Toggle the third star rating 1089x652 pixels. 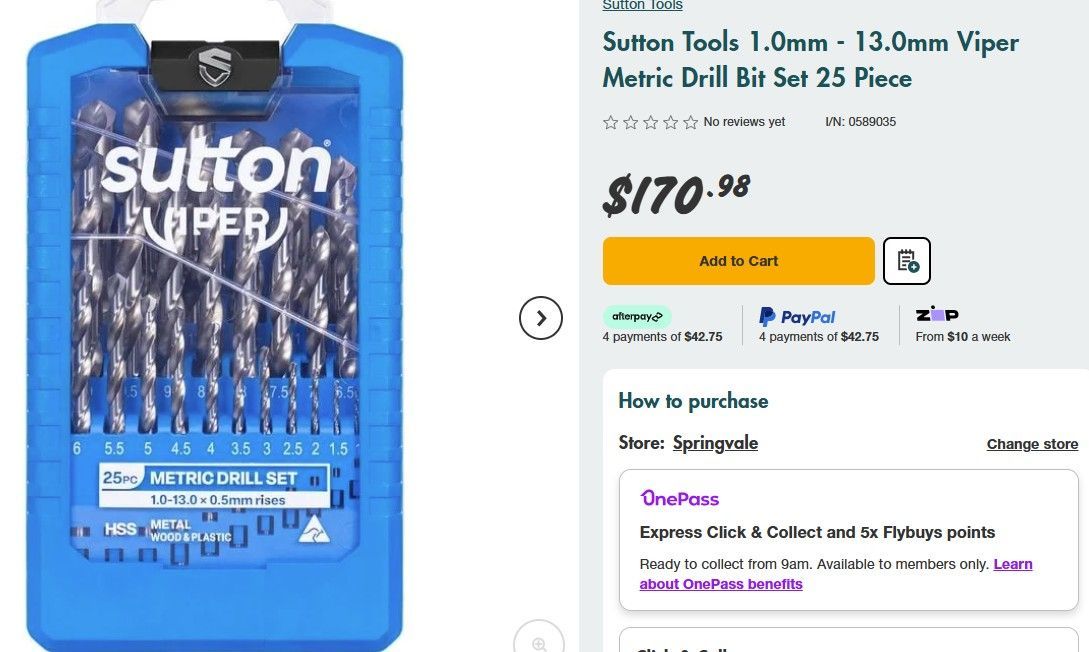pyautogui.click(x=650, y=122)
